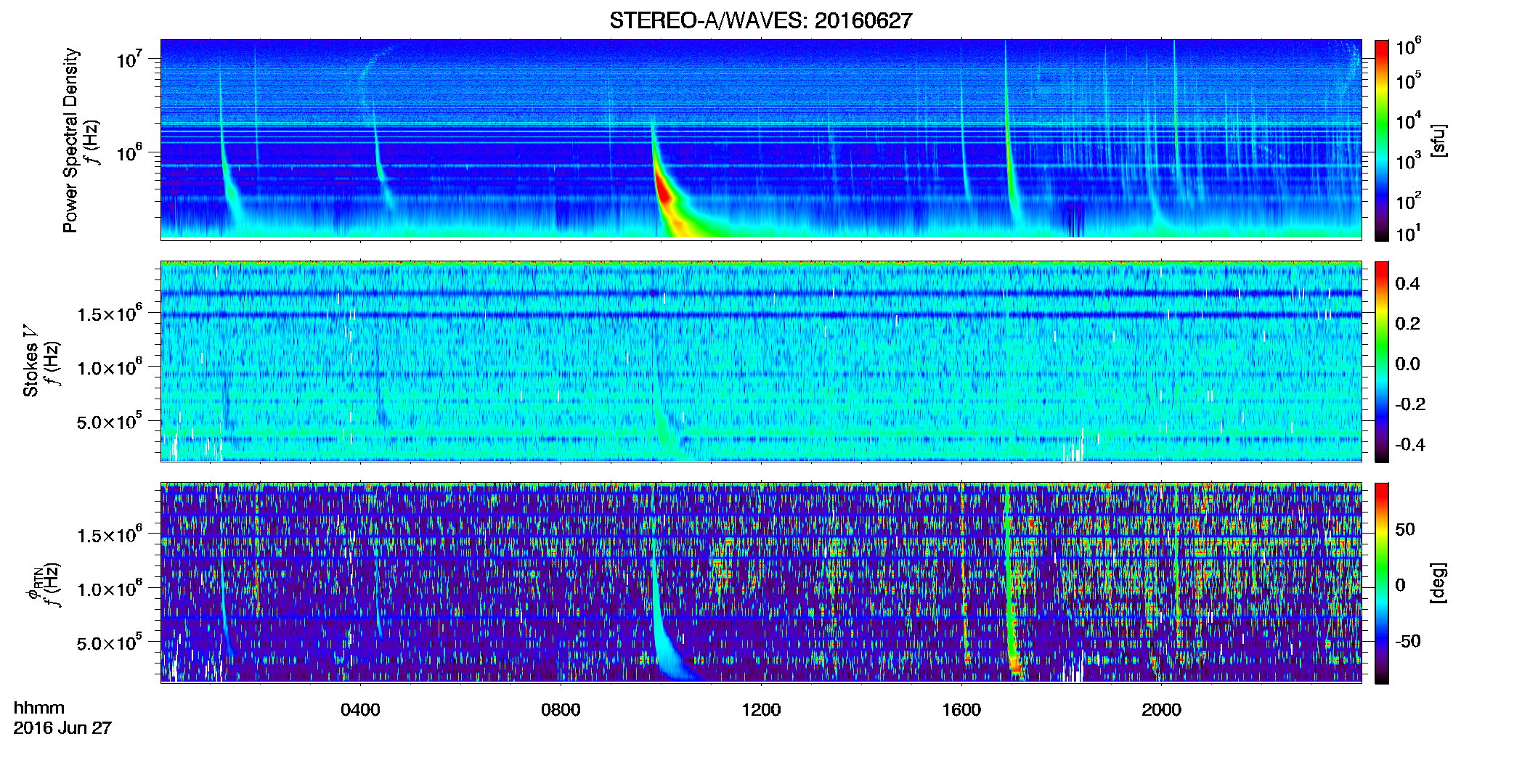Select the Power Spectral Density axis label
1522x784 pixels.
(x=70, y=140)
